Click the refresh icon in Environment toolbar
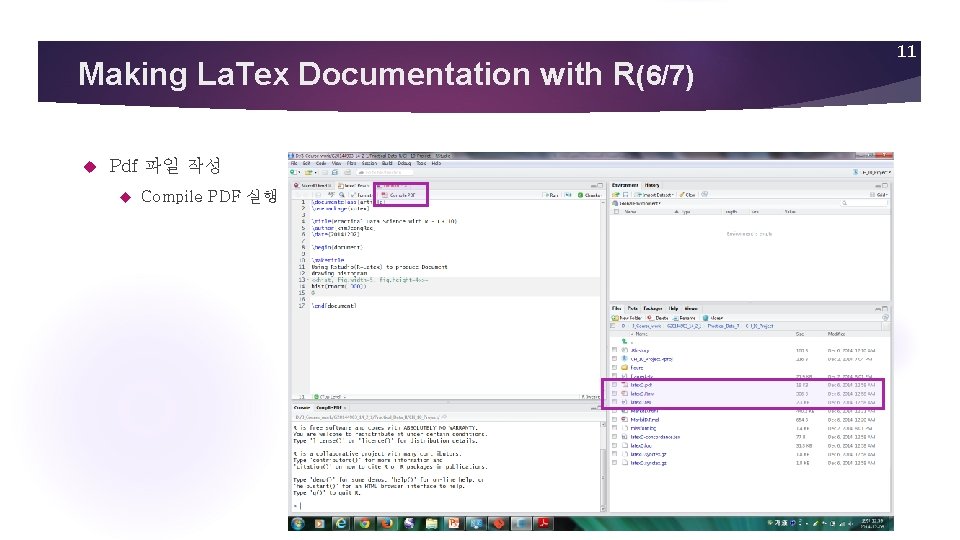Viewport: 960px width, 540px height. 705,195
